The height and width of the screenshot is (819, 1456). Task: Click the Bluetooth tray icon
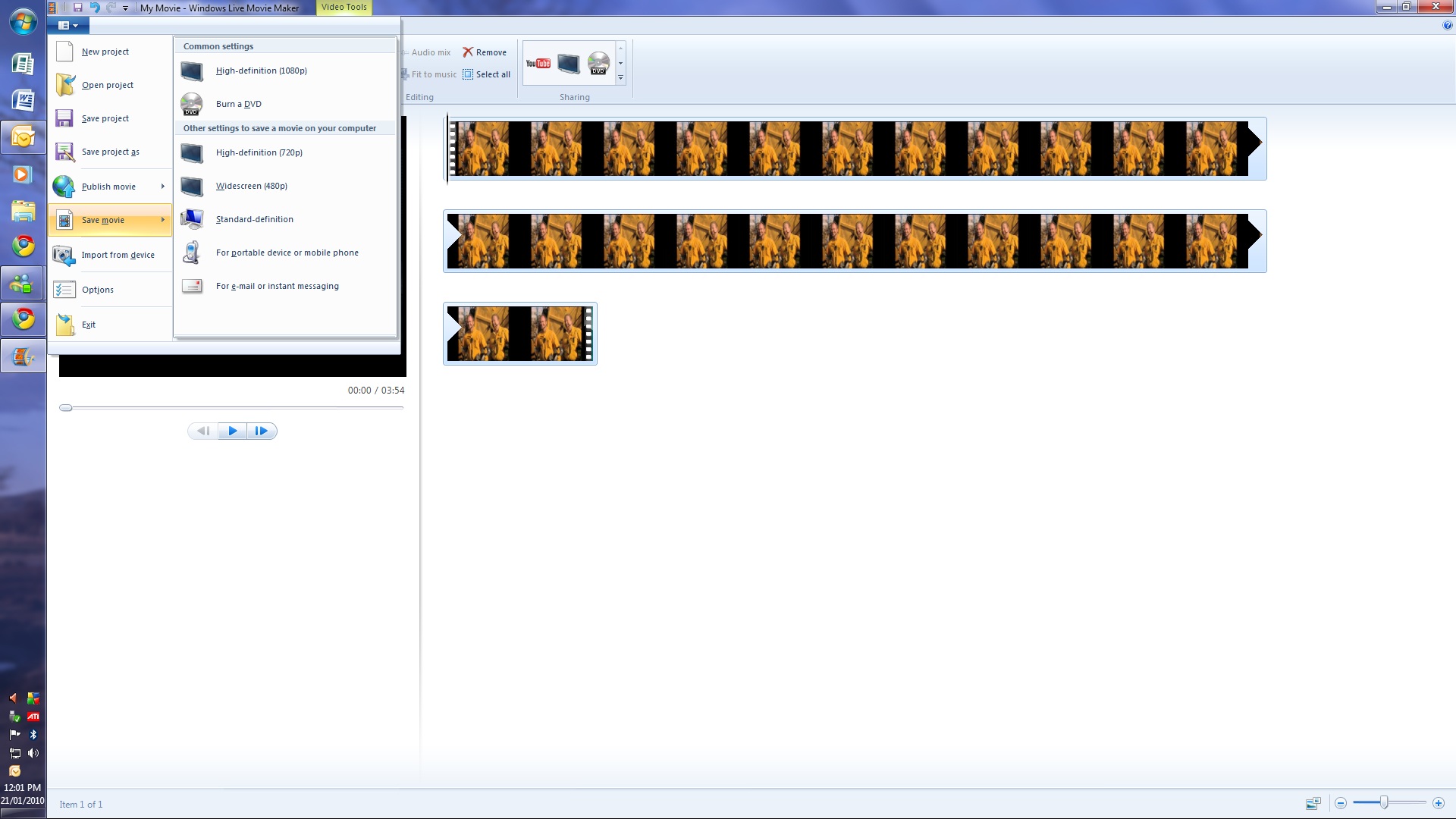(x=33, y=735)
